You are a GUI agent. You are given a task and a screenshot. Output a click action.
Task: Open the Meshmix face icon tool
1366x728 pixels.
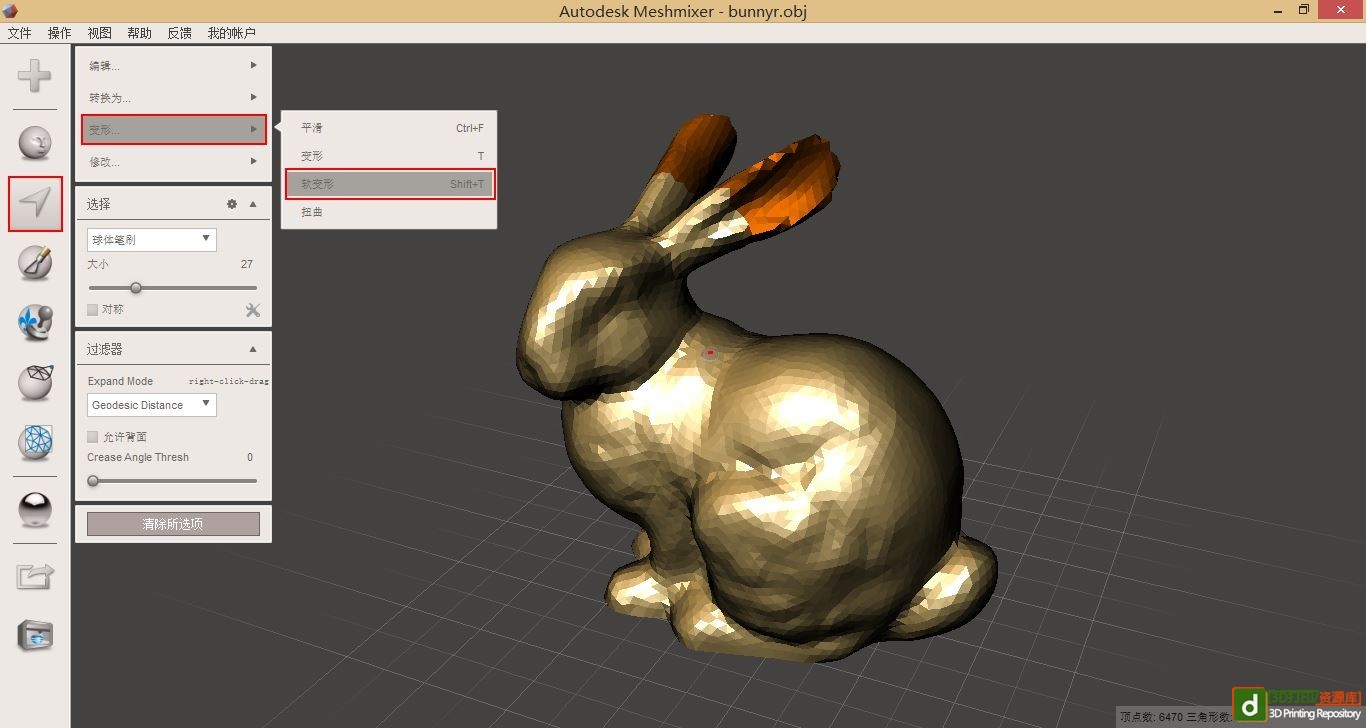36,142
